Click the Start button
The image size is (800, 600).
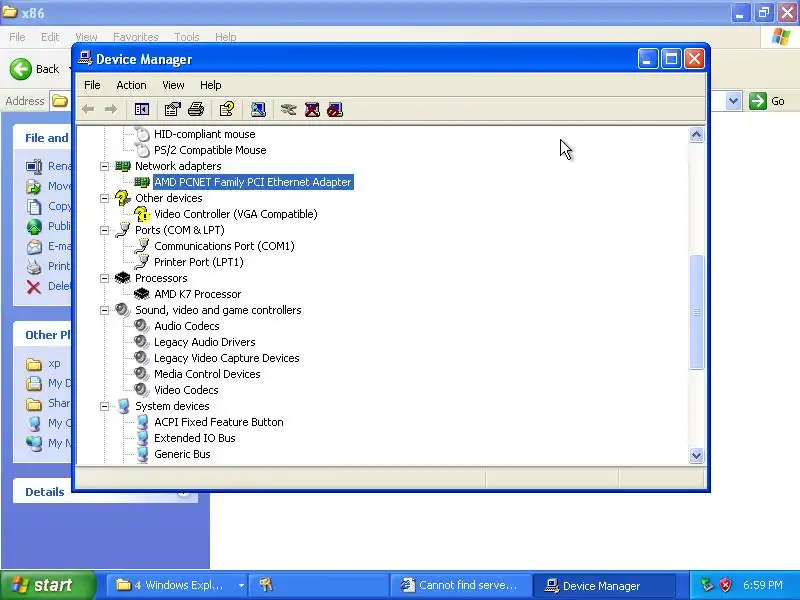click(48, 585)
